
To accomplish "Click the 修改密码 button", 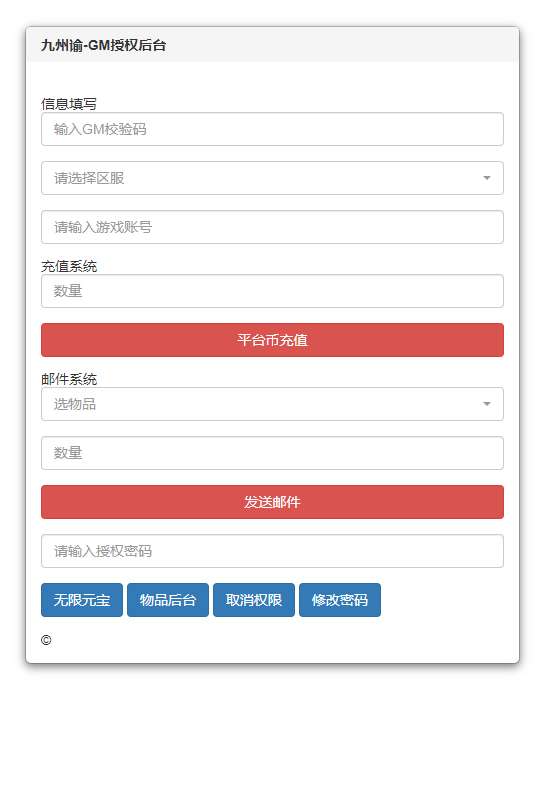I will pyautogui.click(x=340, y=600).
